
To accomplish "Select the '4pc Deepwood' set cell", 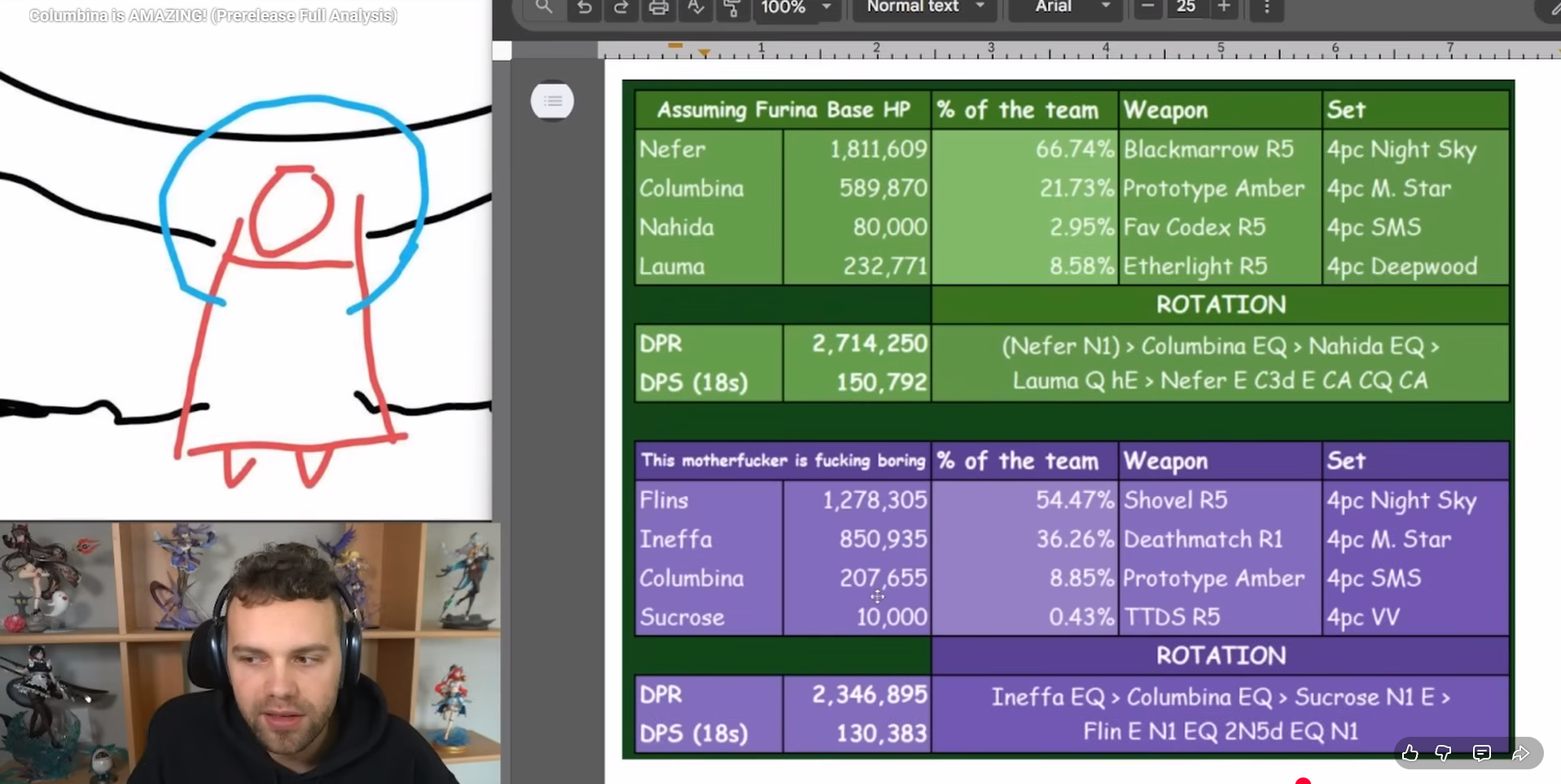I will click(1416, 266).
